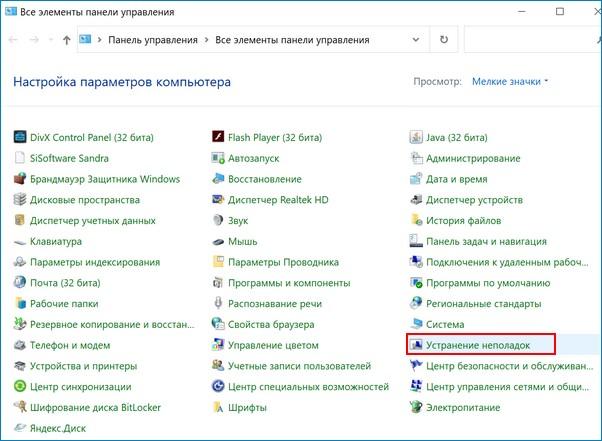Open Программы по умолчанию
The width and height of the screenshot is (602, 441).
click(x=488, y=283)
